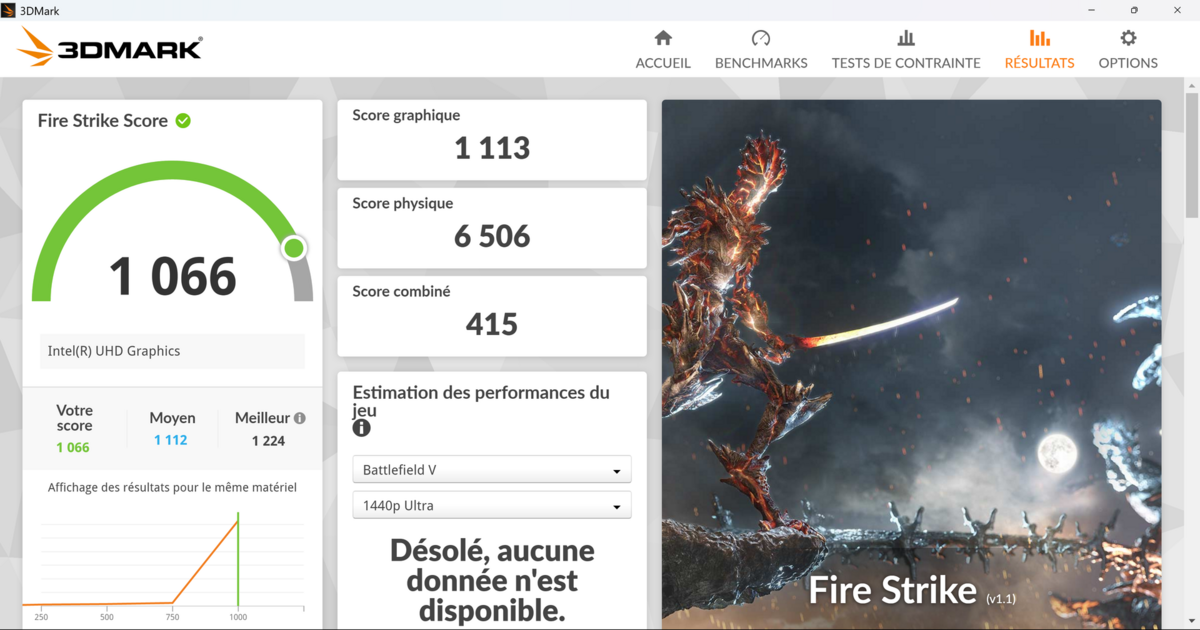Click the 'Désolé, aucune donnée n'est disponible' message
1200x630 pixels.
pyautogui.click(x=492, y=580)
